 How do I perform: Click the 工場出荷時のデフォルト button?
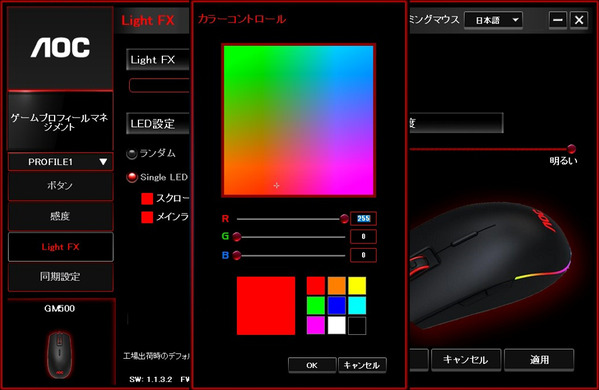156,356
